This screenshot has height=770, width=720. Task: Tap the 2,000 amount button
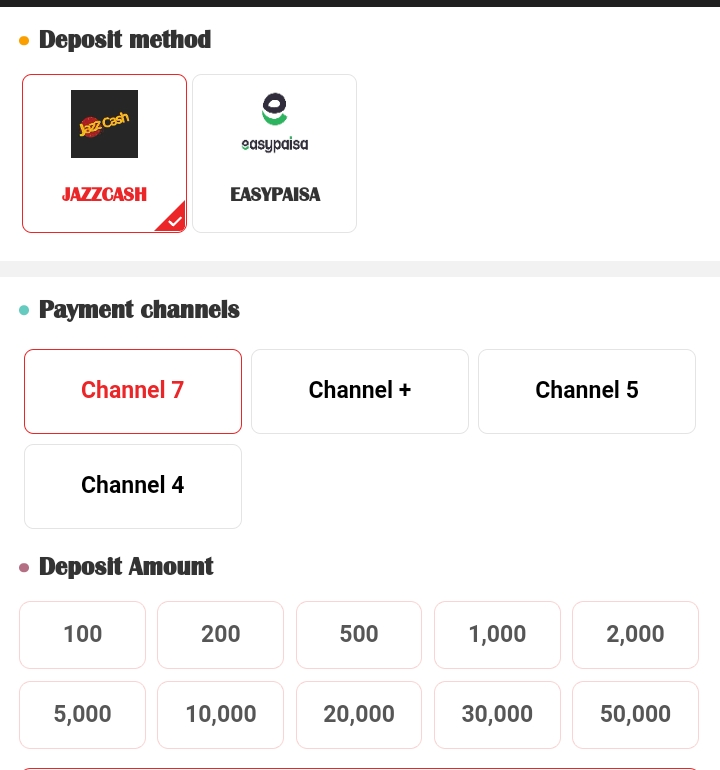coord(635,635)
